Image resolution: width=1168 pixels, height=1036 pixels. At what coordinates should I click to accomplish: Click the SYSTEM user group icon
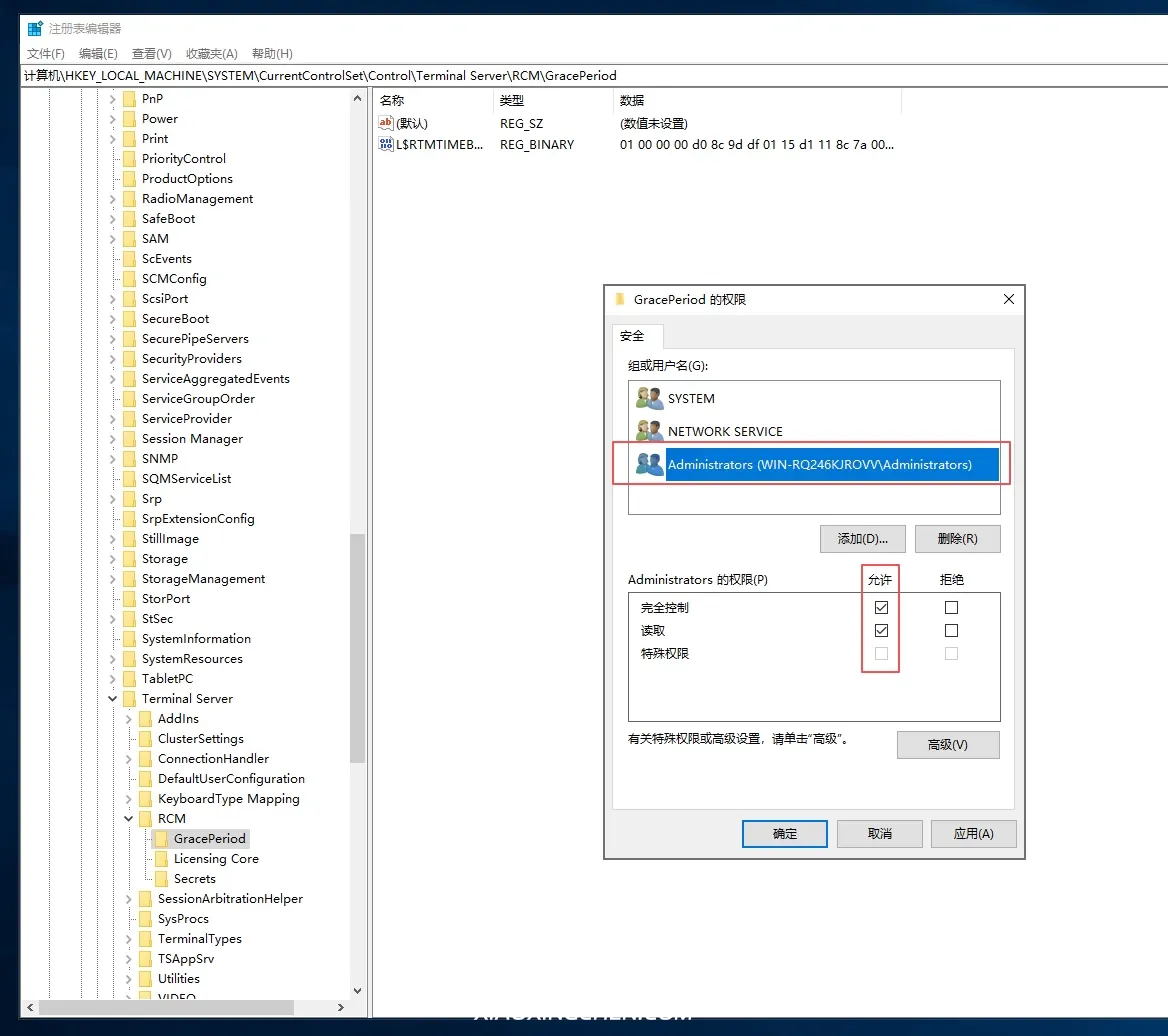pos(649,398)
